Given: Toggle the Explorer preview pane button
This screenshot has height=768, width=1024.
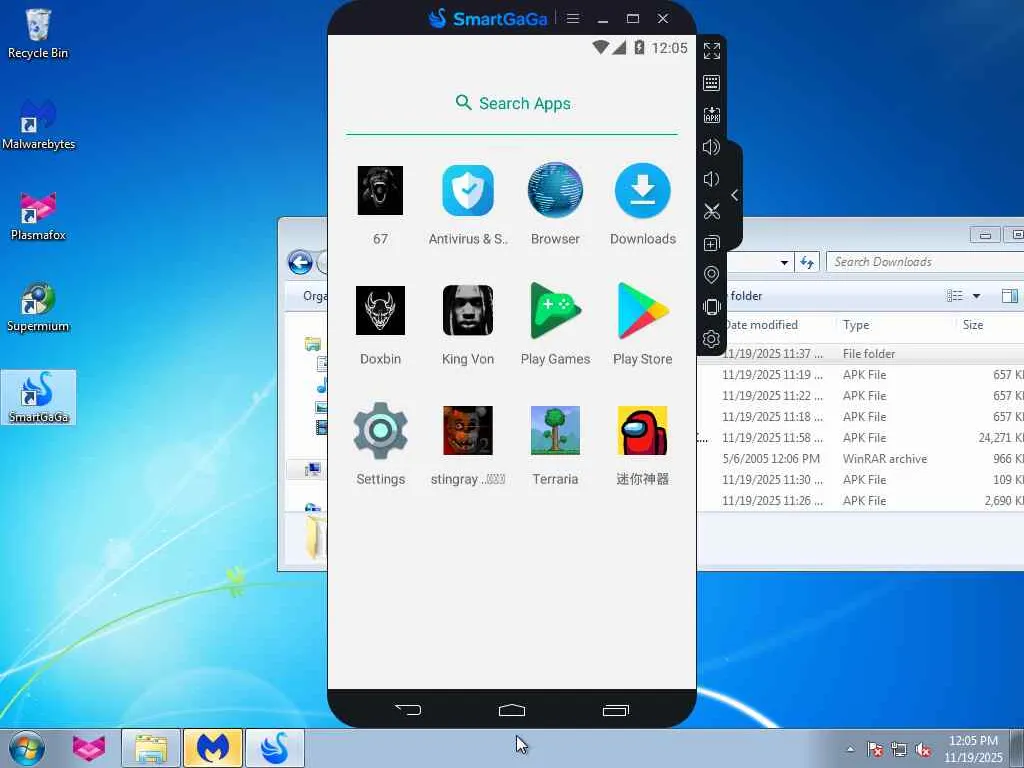Looking at the screenshot, I should [x=1010, y=296].
